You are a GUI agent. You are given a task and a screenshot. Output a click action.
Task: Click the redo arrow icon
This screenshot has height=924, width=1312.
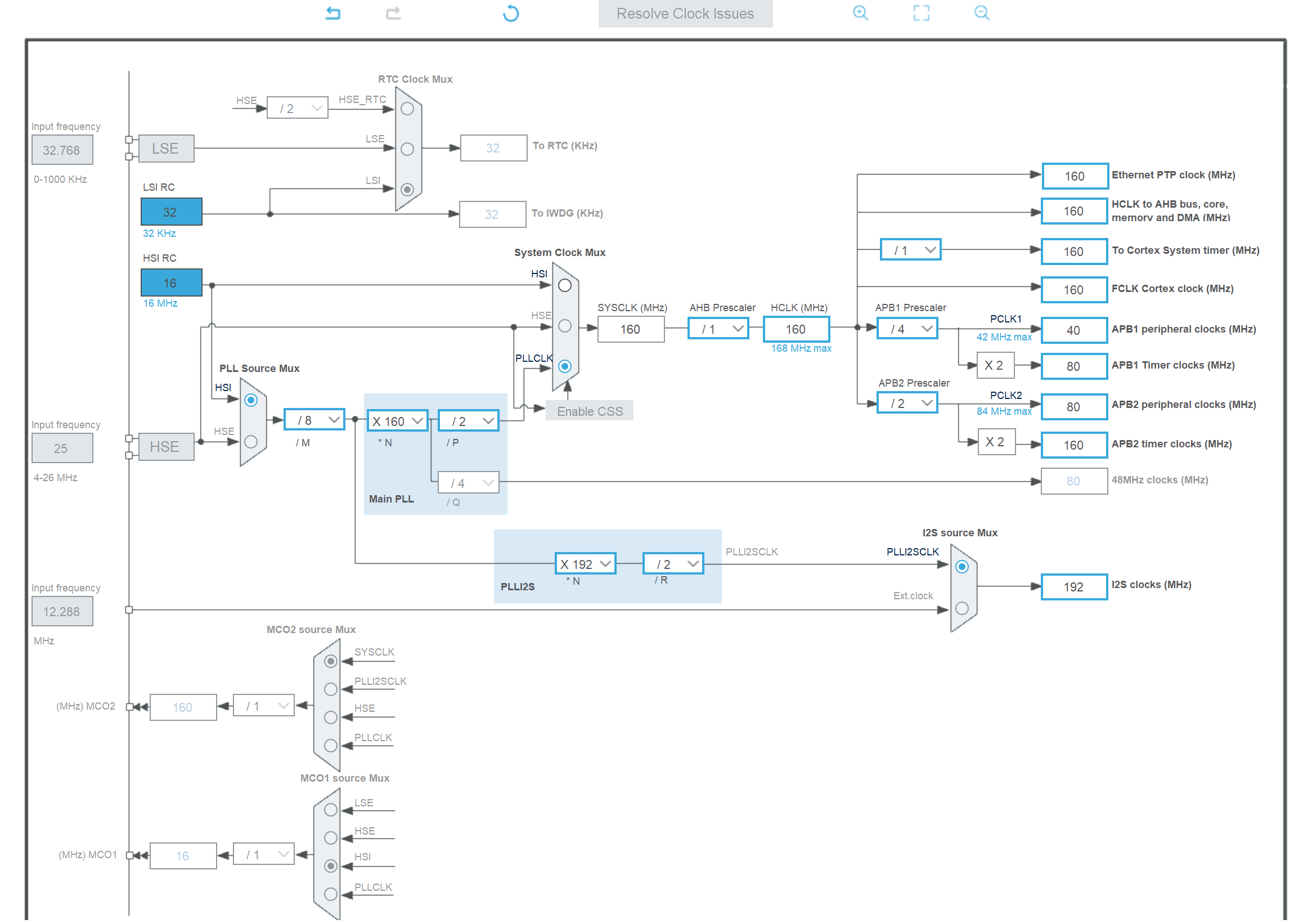pos(393,13)
